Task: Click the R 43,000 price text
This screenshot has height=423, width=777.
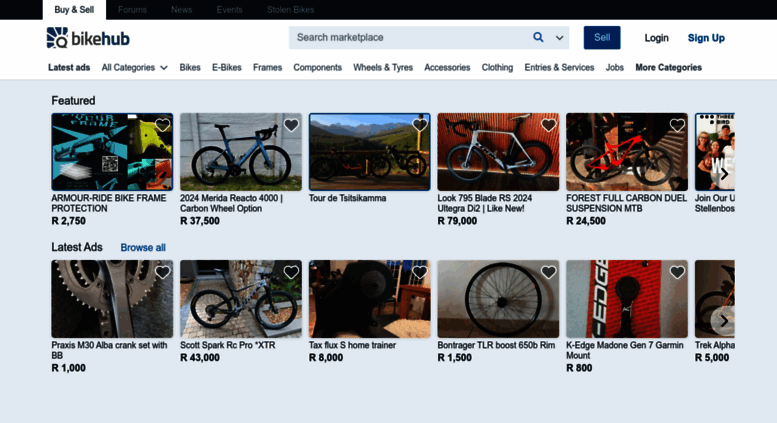Action: tap(200, 358)
